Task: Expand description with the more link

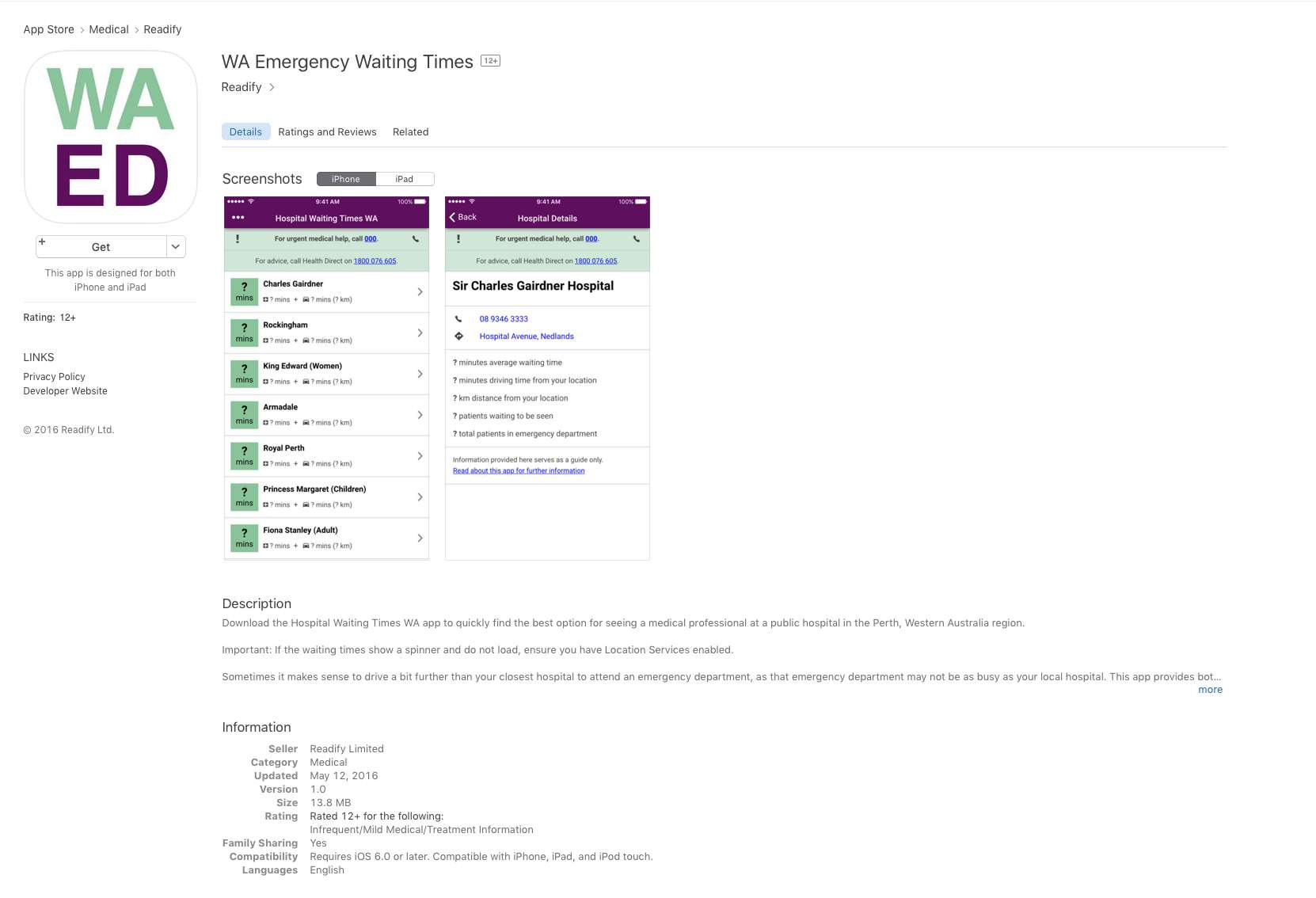Action: [1210, 690]
